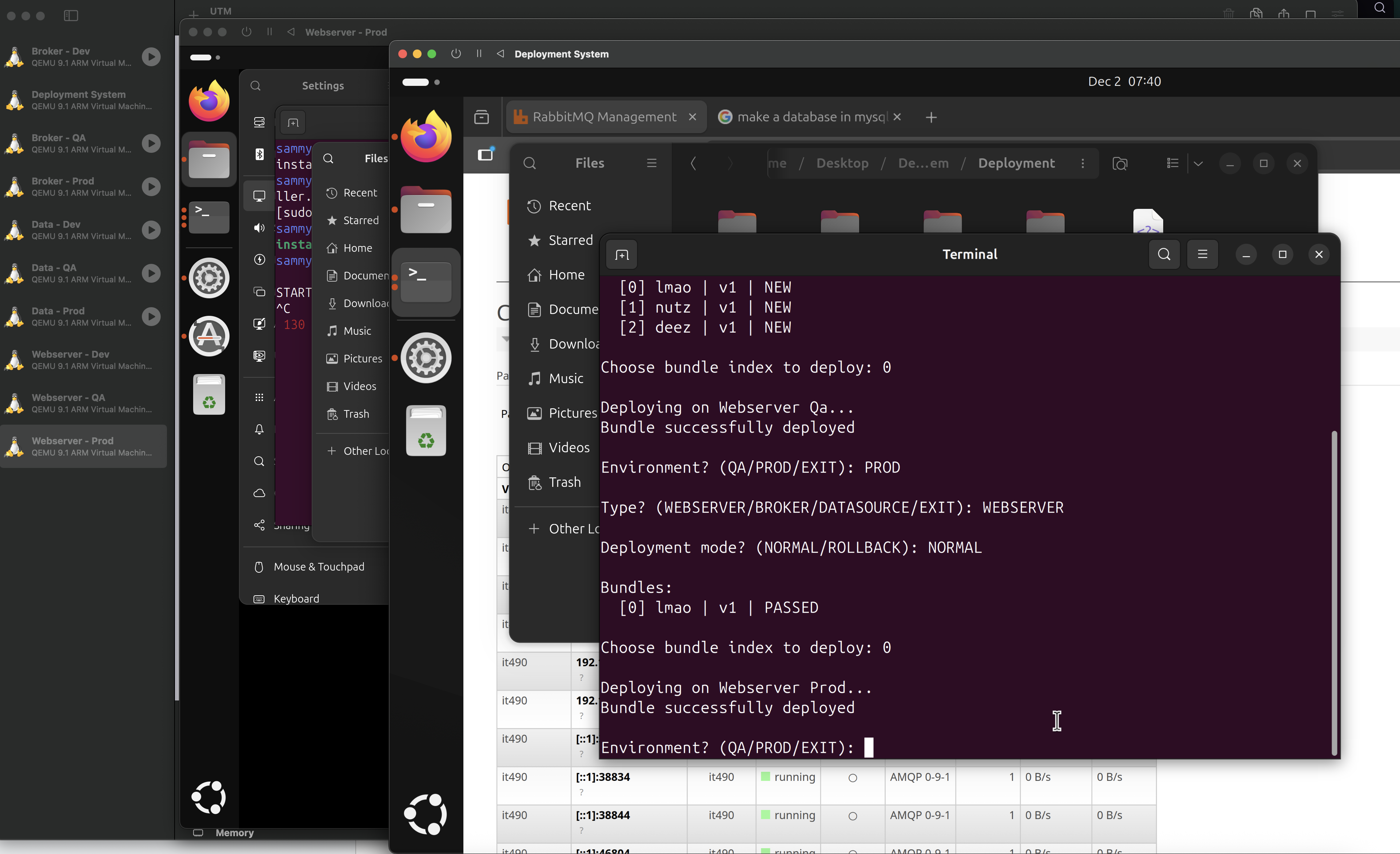Click the Show Applications Ubuntu logo
This screenshot has width=1400, height=854.
[426, 814]
